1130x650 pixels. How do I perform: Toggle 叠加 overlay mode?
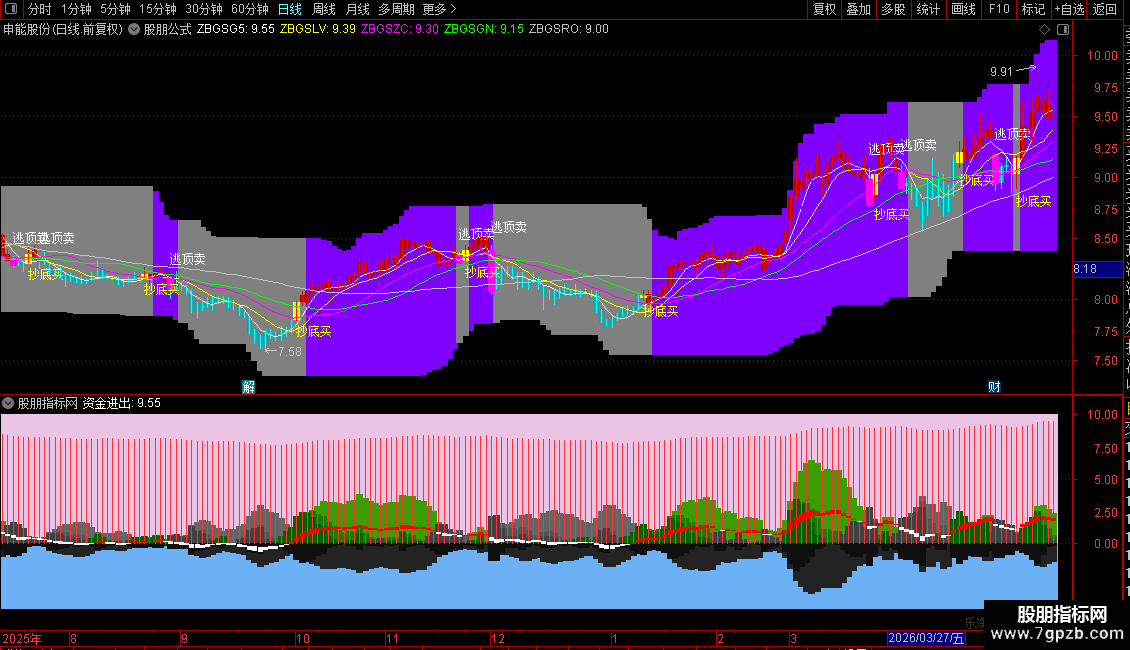[859, 9]
